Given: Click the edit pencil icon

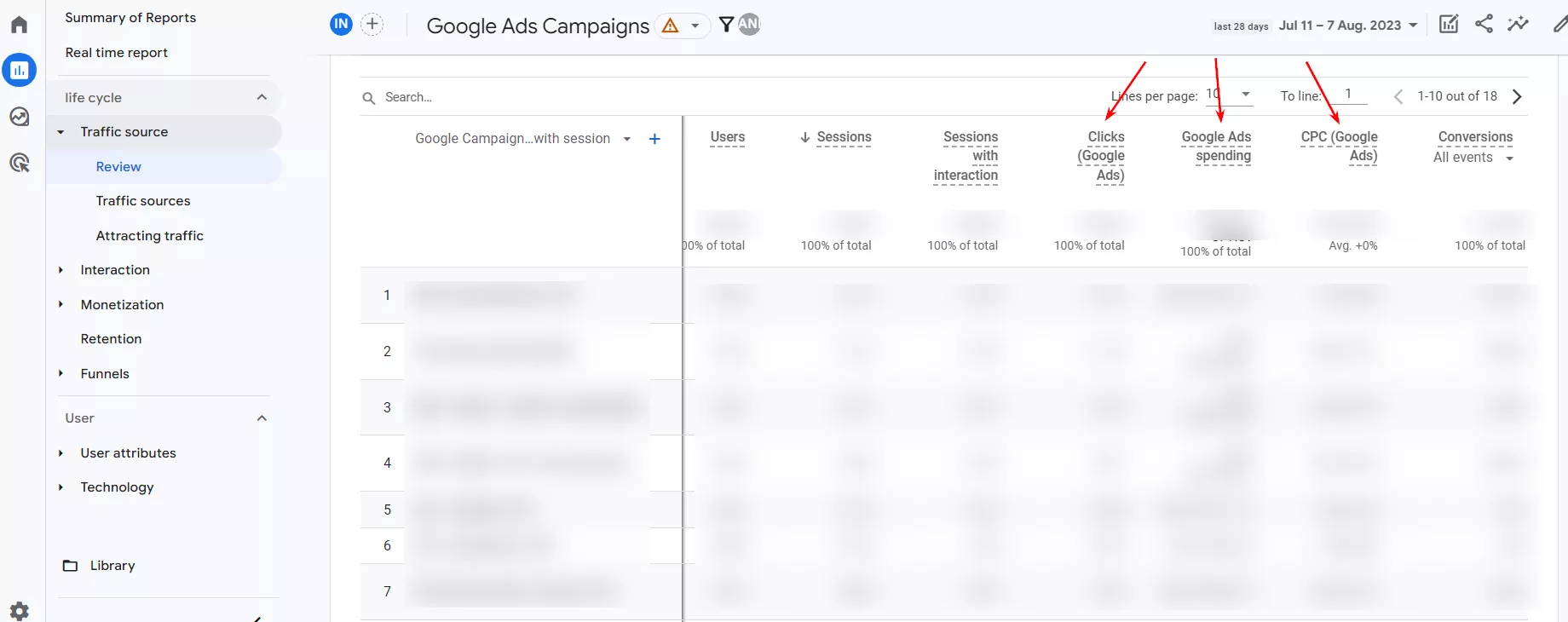Looking at the screenshot, I should [x=1559, y=24].
